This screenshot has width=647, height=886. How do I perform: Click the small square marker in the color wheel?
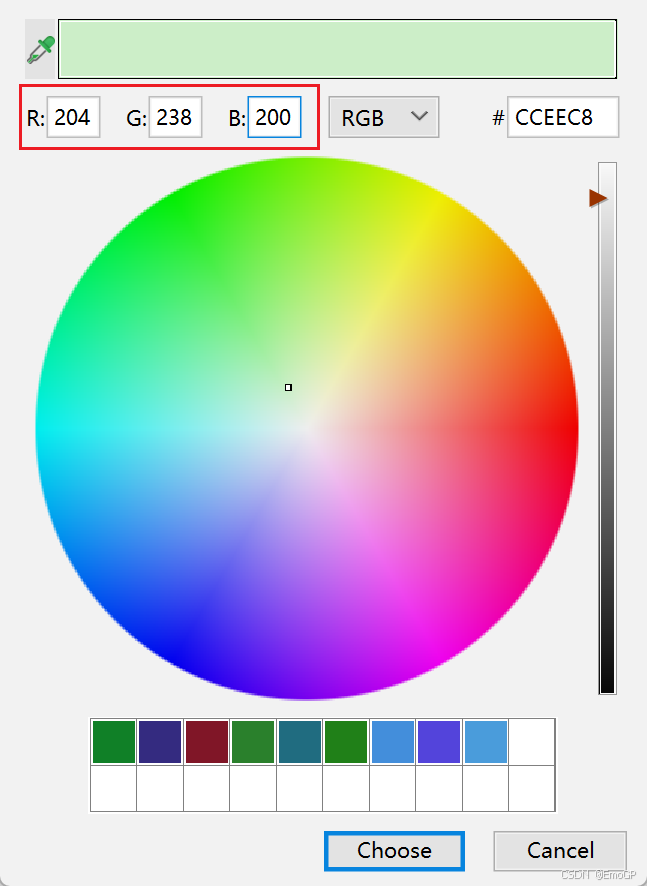pyautogui.click(x=288, y=388)
